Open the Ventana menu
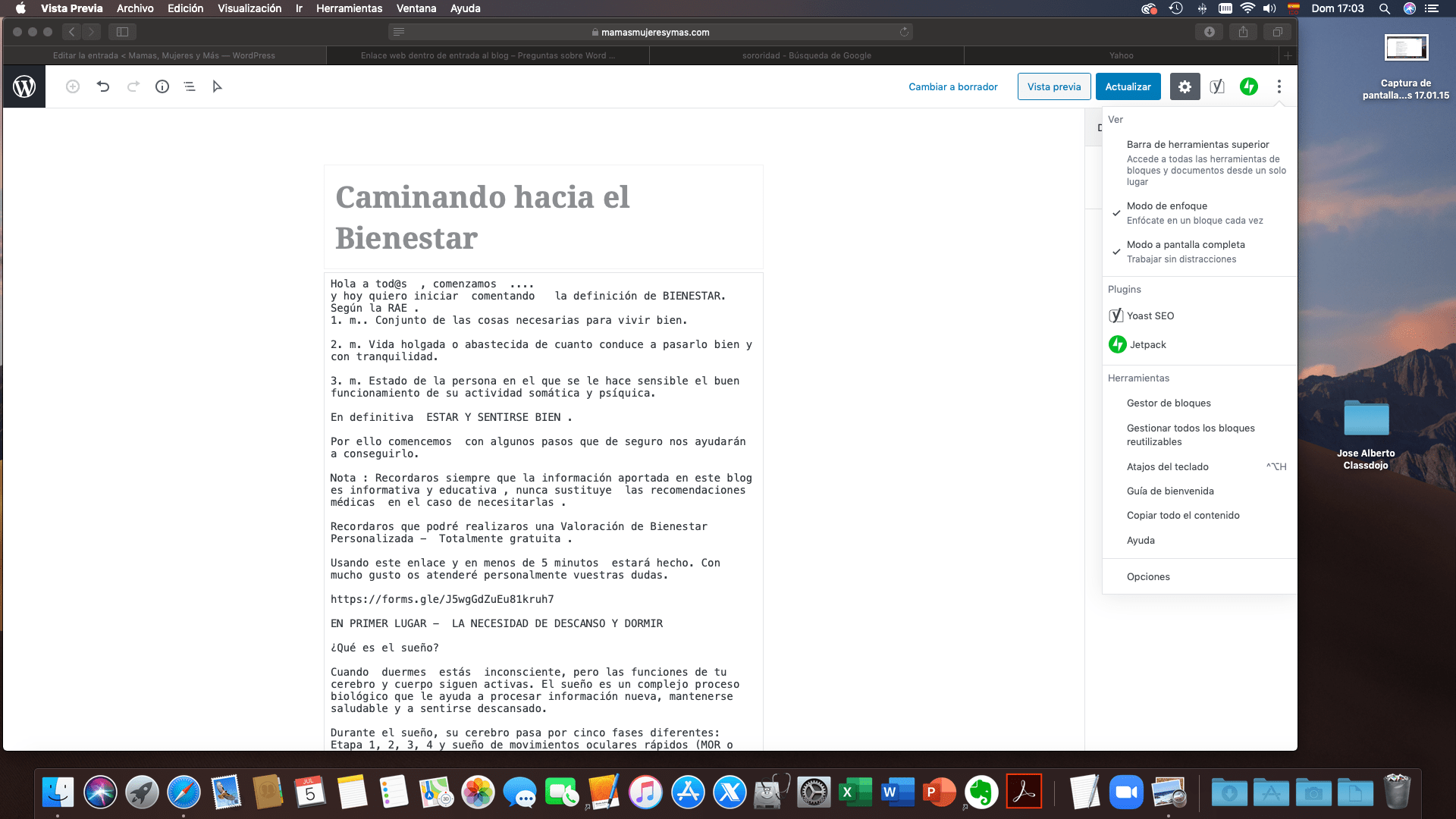This screenshot has height=819, width=1456. click(x=416, y=8)
